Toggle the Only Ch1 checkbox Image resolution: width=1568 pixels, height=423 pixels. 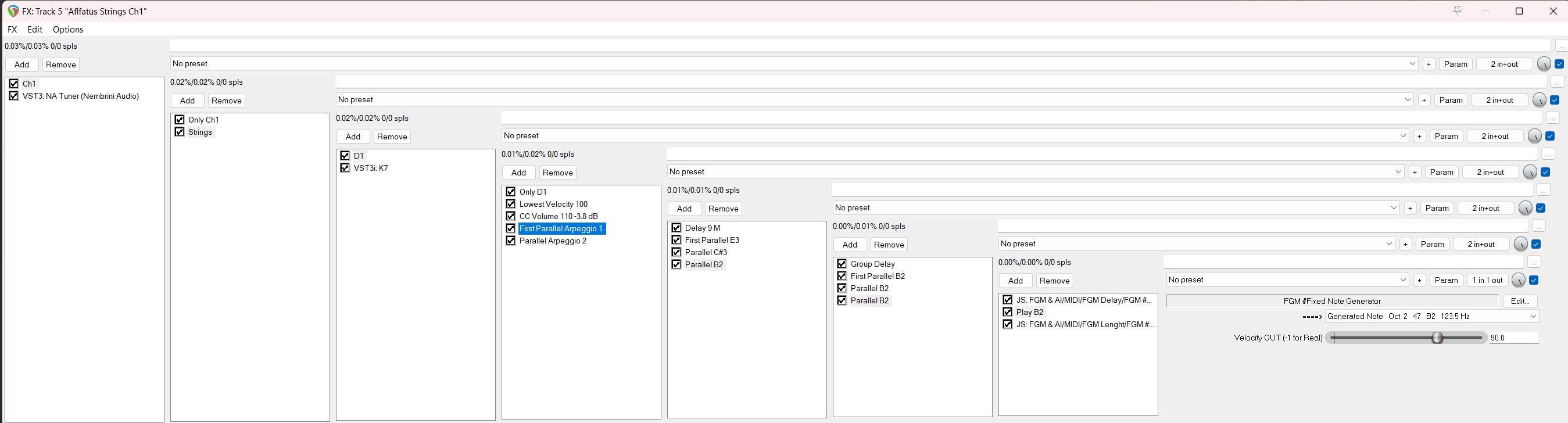(180, 119)
